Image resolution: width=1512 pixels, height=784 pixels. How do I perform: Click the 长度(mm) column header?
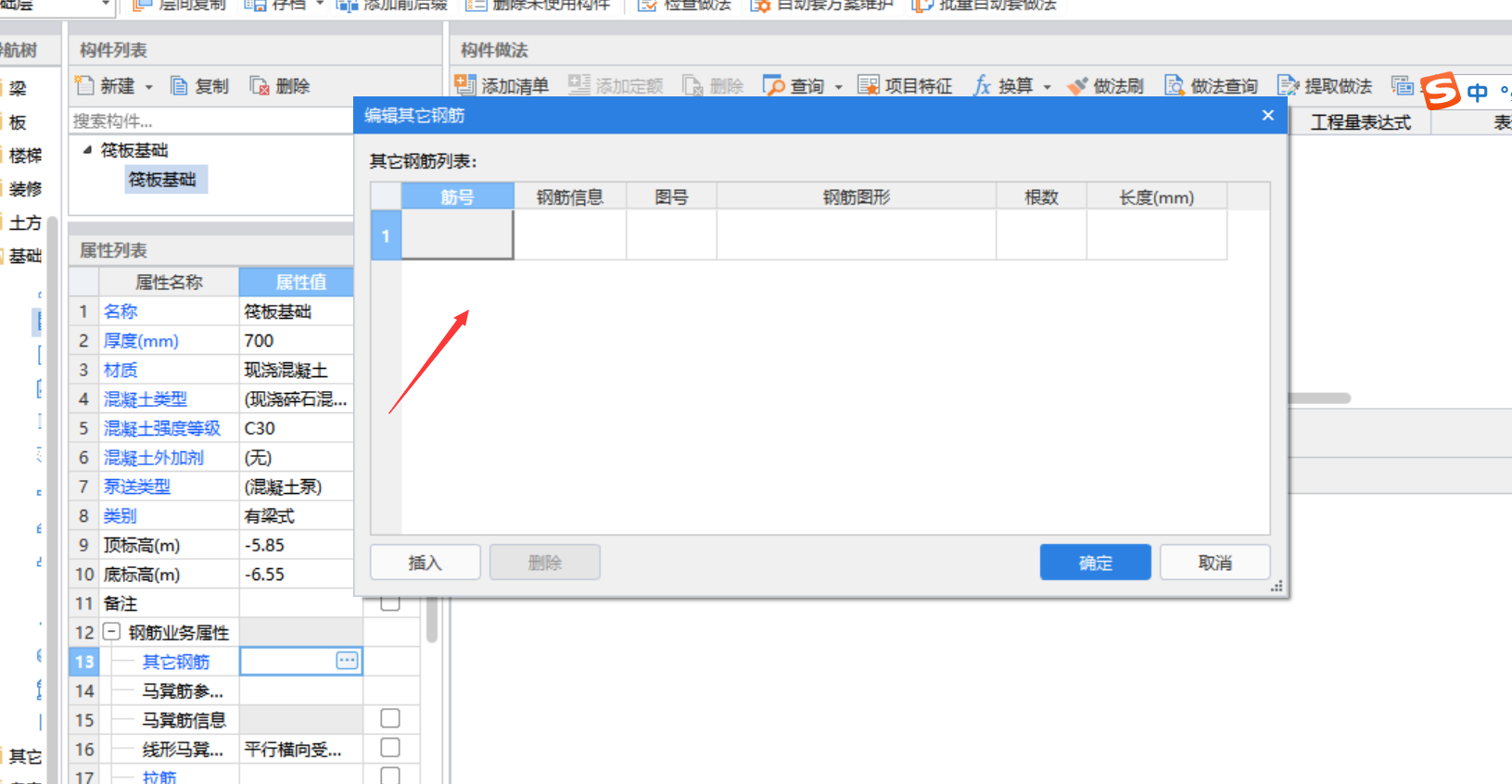tap(1157, 196)
